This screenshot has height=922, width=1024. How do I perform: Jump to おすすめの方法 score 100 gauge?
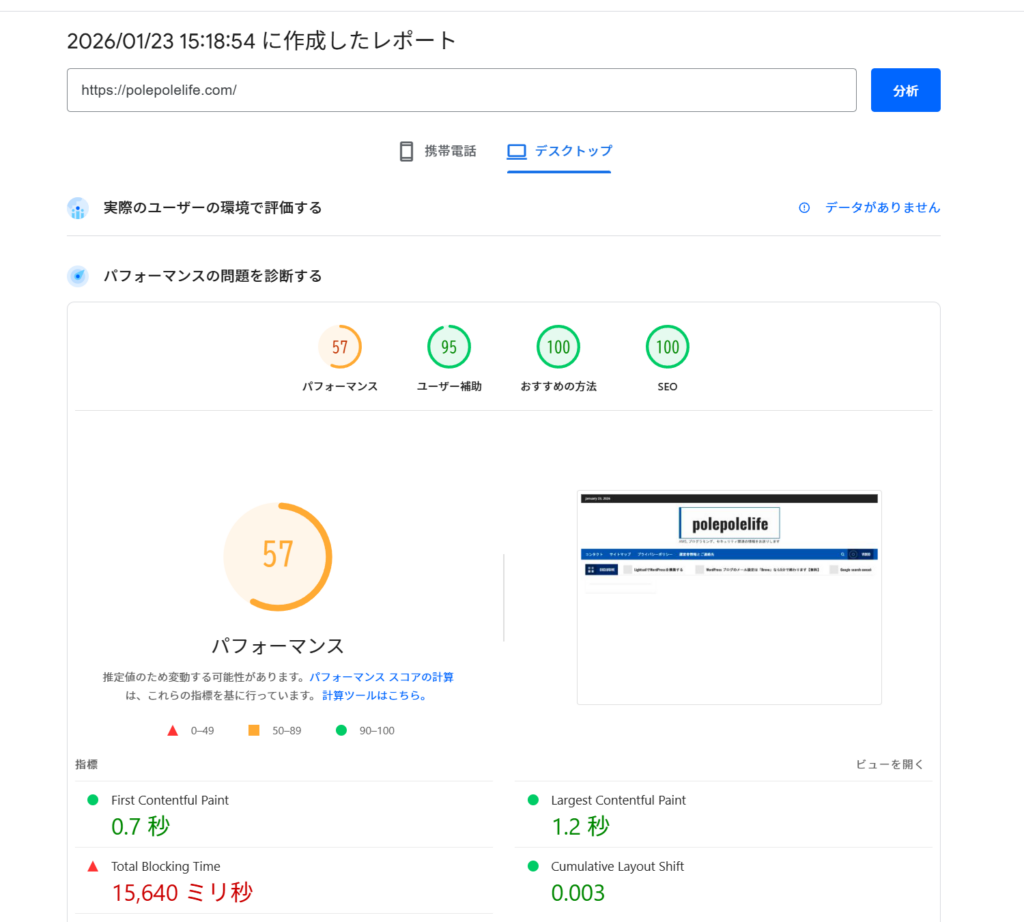558,347
